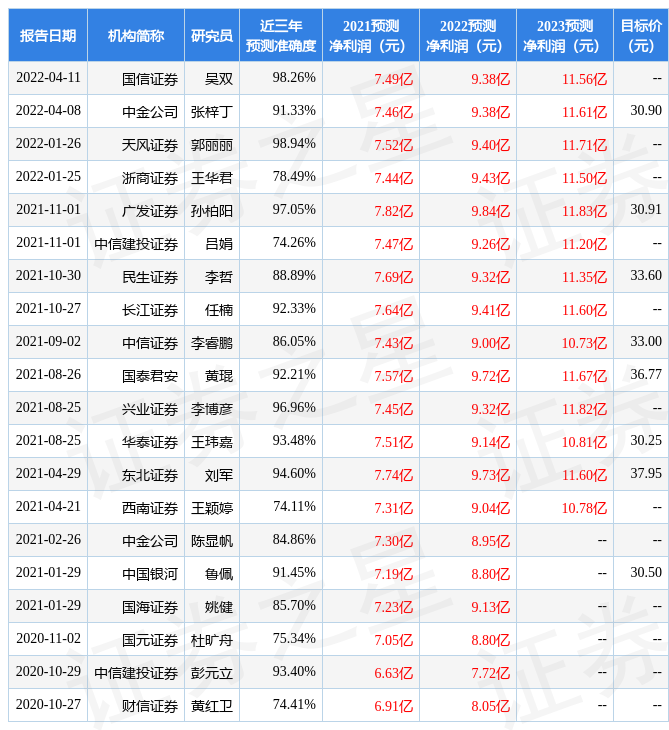Click the target price 30.91
Viewport: 669px width, 730px height.
(x=646, y=210)
